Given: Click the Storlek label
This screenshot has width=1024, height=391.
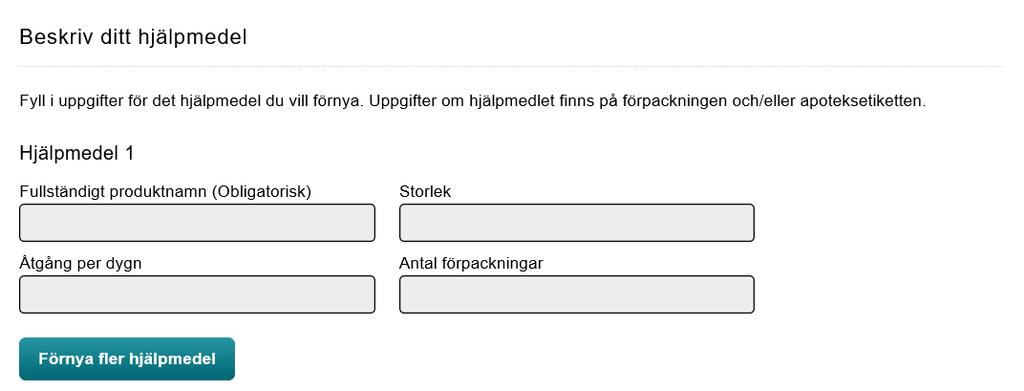Looking at the screenshot, I should click(425, 192).
